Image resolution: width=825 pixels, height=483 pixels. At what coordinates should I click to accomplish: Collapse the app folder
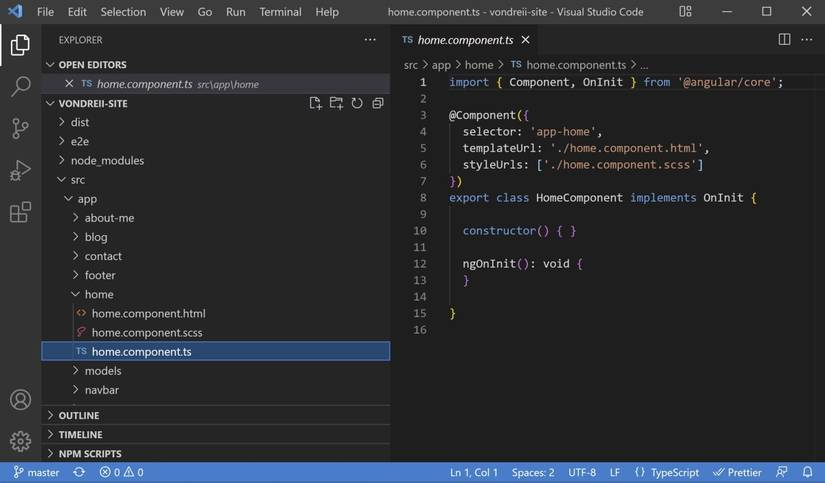point(216,199)
